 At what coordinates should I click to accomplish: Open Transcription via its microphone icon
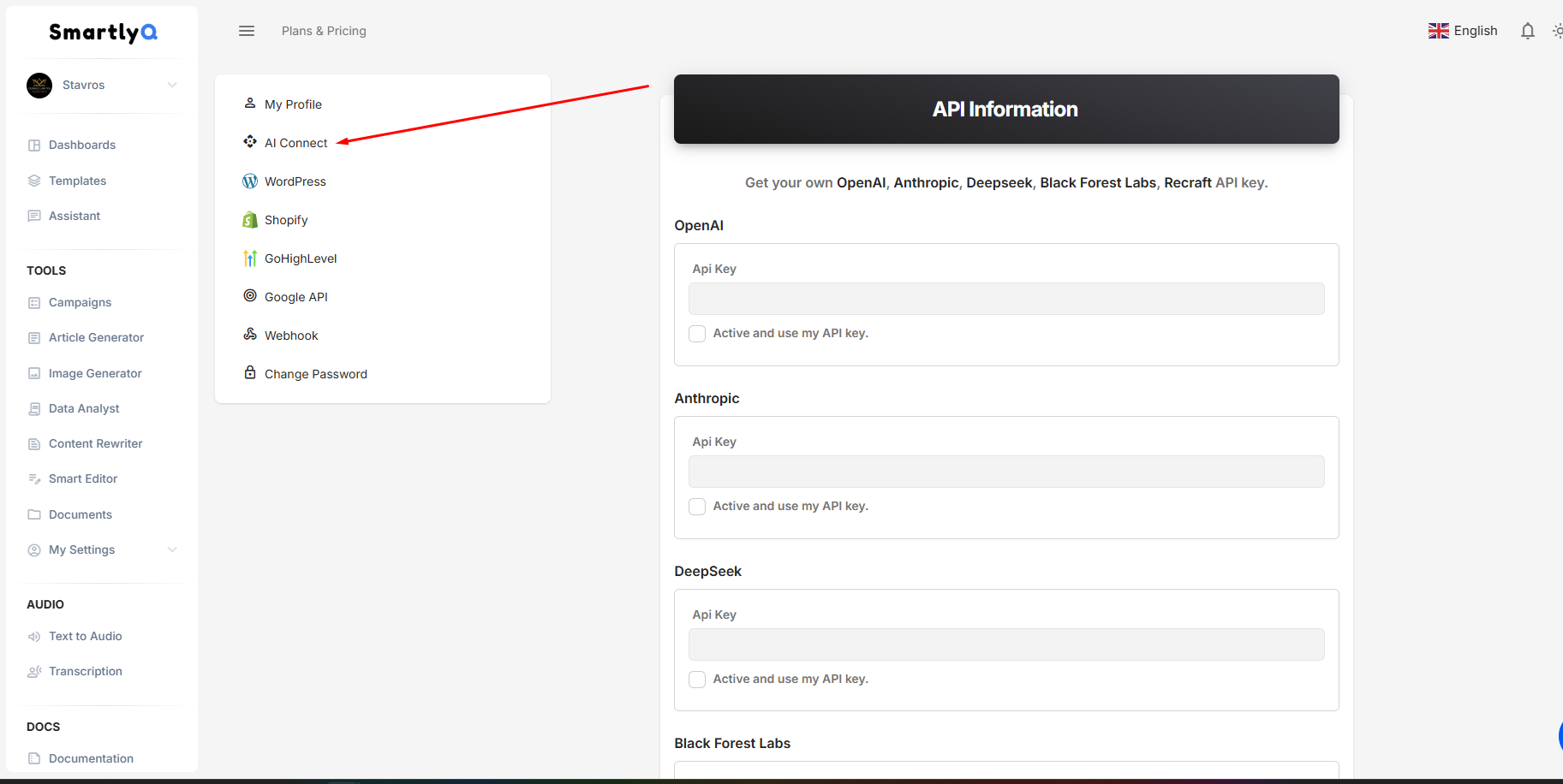tap(34, 672)
